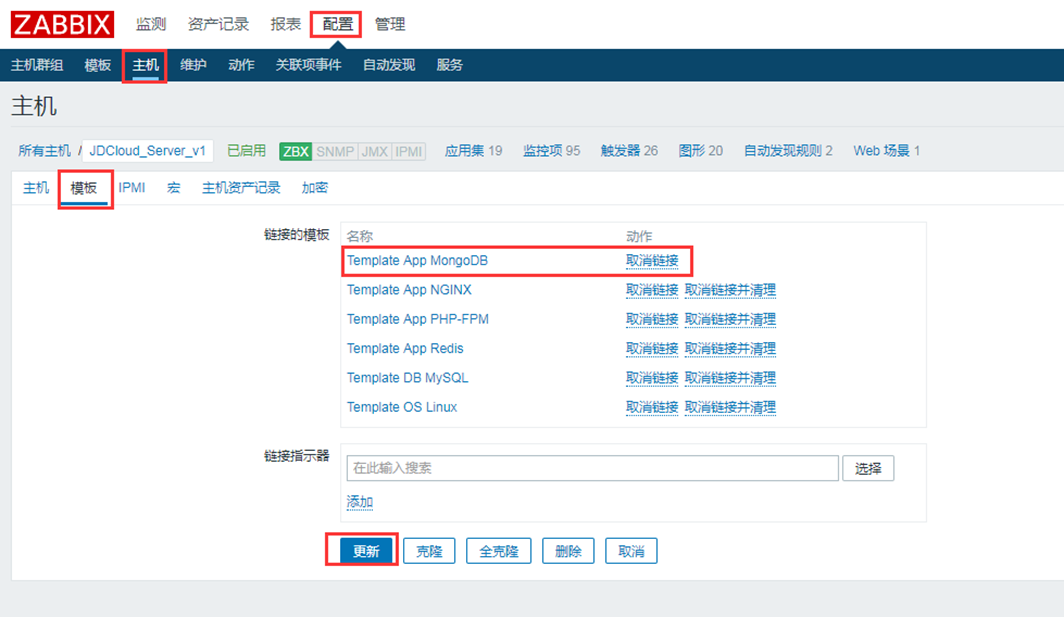Switch to the 宏 form tab
1064x617 pixels.
174,188
